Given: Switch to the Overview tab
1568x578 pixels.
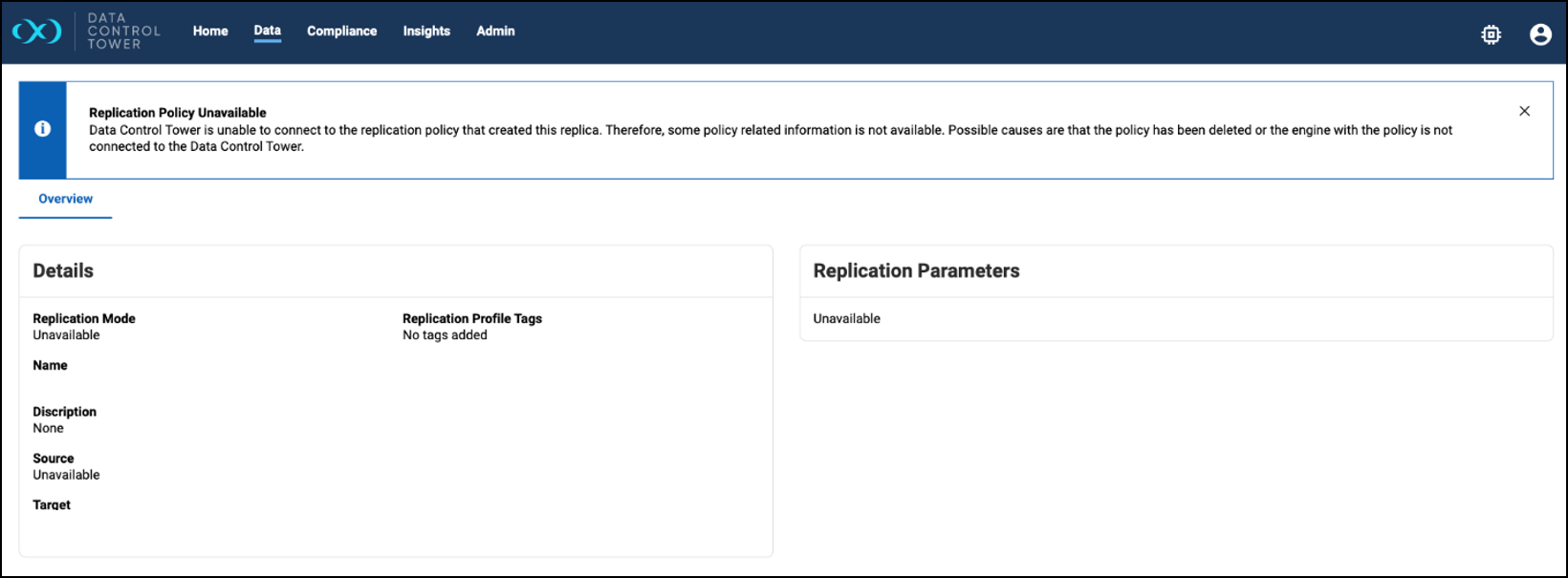Looking at the screenshot, I should click(x=65, y=199).
